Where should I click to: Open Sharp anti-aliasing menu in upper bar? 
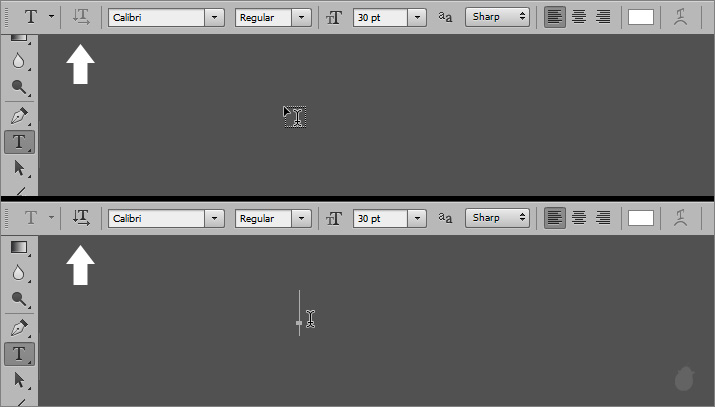point(497,17)
